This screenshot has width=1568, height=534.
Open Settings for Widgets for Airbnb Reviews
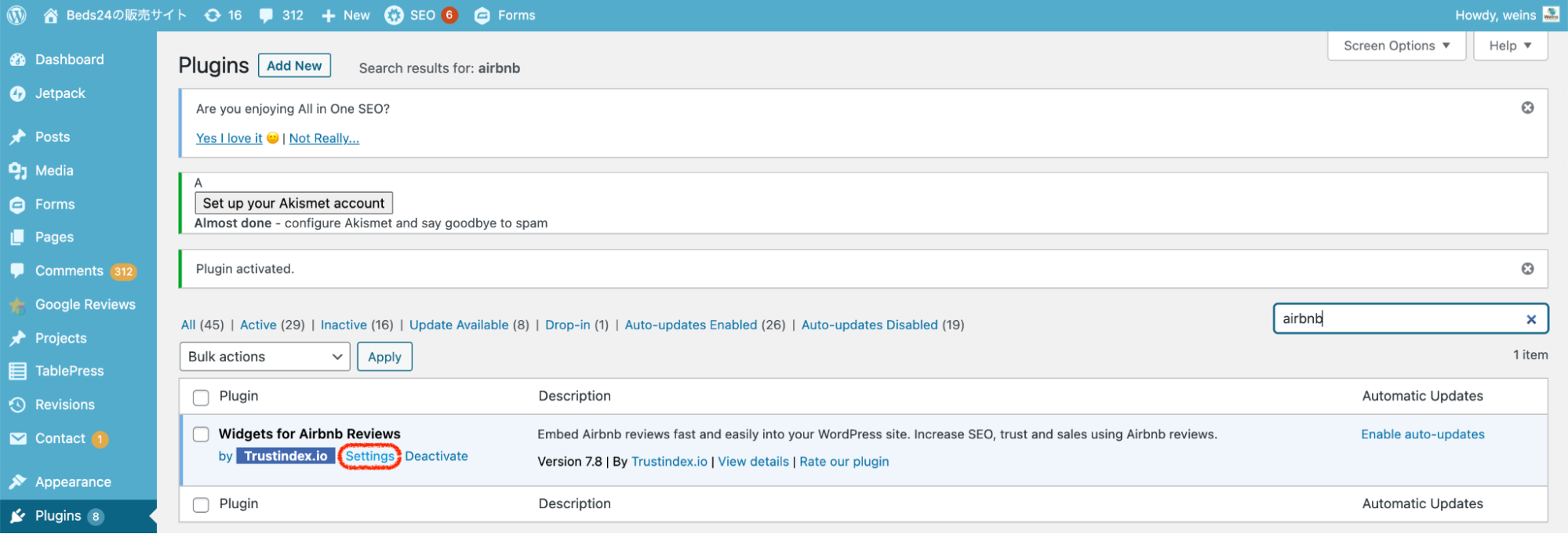click(x=369, y=456)
